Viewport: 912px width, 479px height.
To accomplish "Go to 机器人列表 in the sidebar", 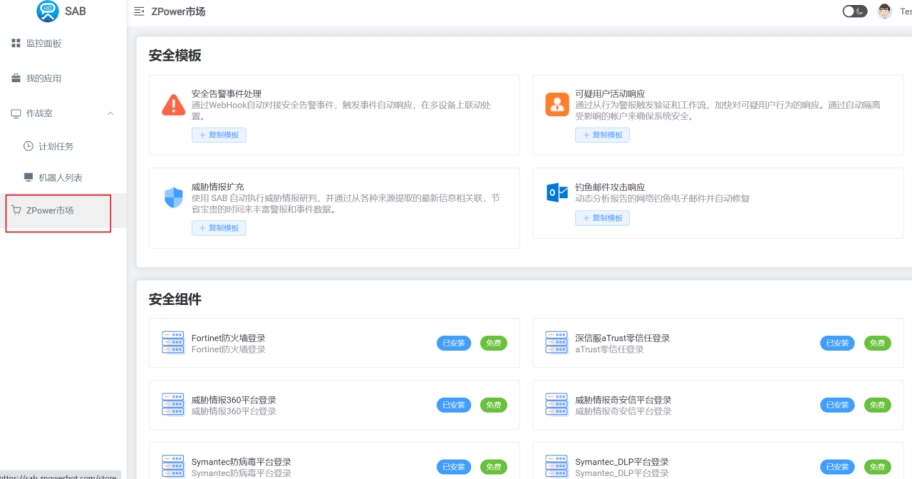I will coord(60,177).
